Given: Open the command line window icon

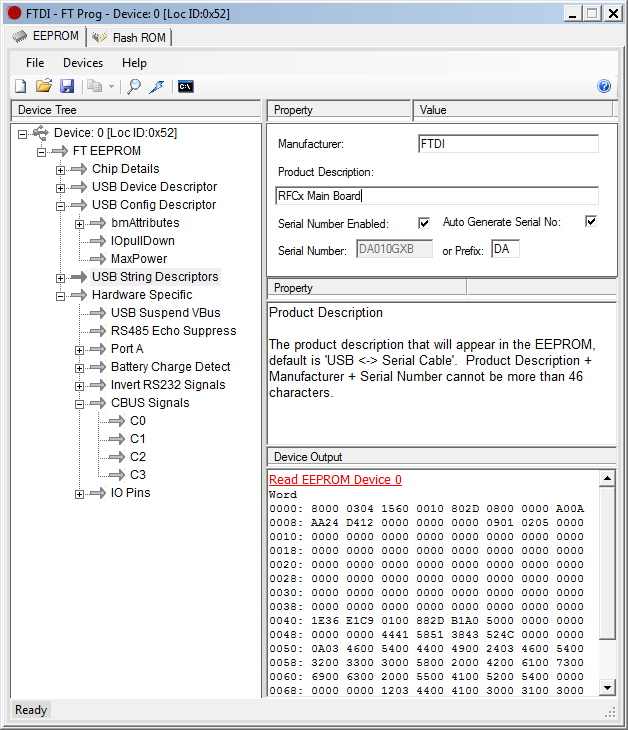Looking at the screenshot, I should (x=186, y=86).
